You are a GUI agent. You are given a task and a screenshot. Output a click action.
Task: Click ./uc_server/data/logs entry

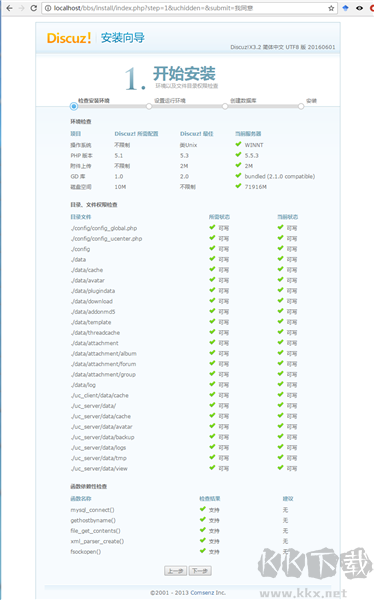(98, 447)
